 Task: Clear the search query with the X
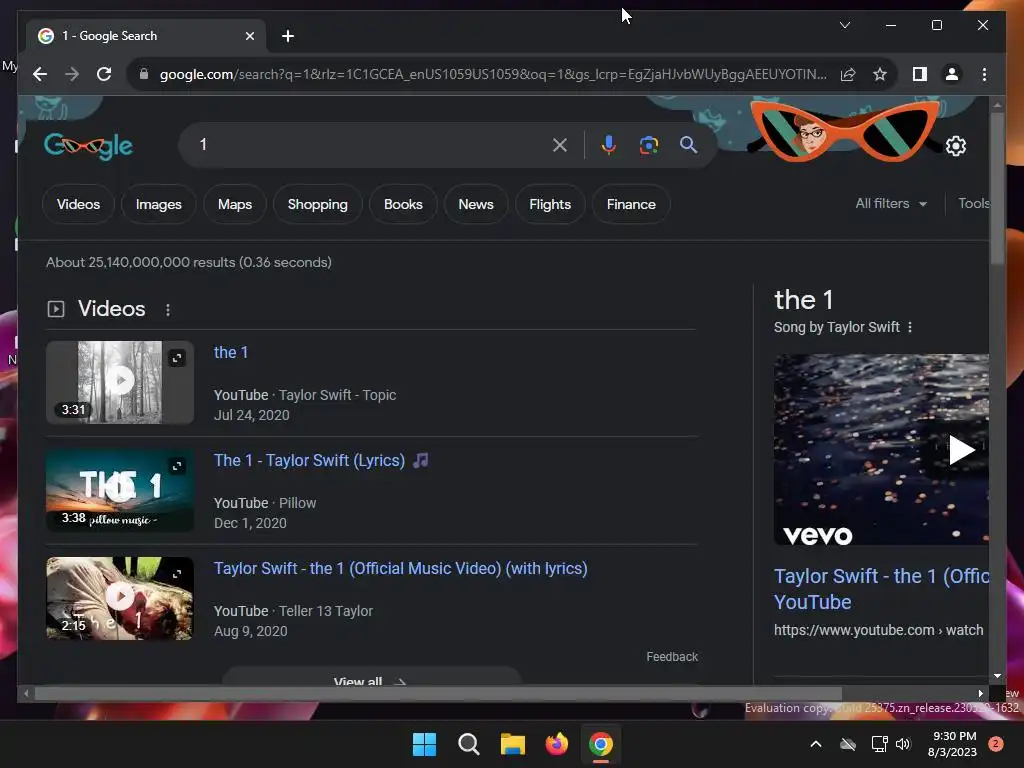pos(560,145)
